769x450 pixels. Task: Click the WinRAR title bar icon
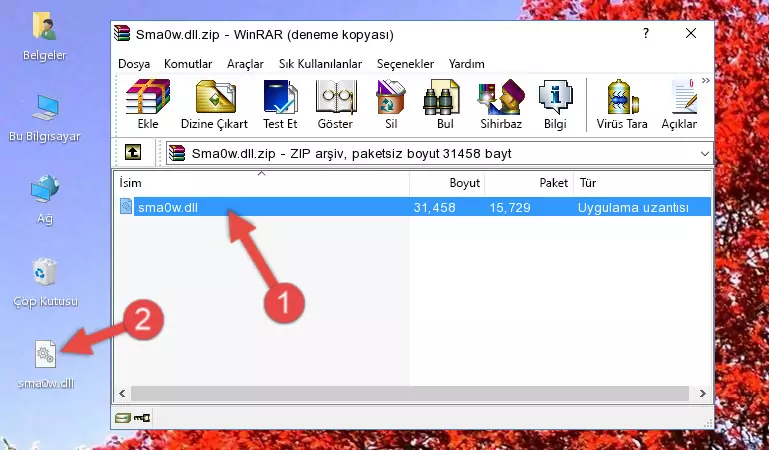(123, 34)
